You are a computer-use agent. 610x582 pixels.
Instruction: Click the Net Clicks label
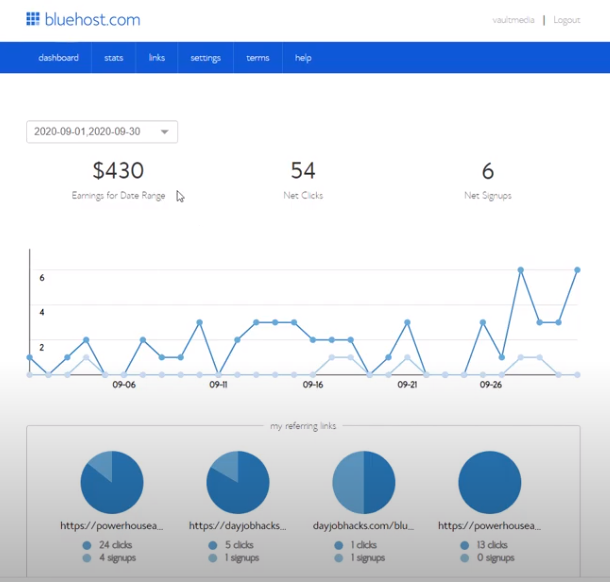point(303,195)
